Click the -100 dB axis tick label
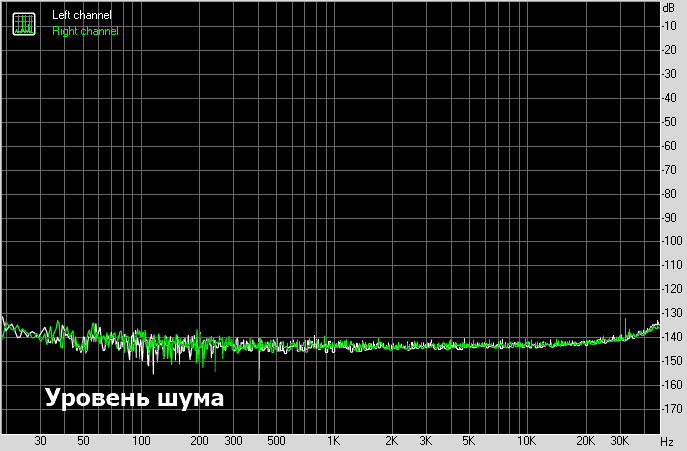Screen dimensions: 687x451 click(x=671, y=241)
